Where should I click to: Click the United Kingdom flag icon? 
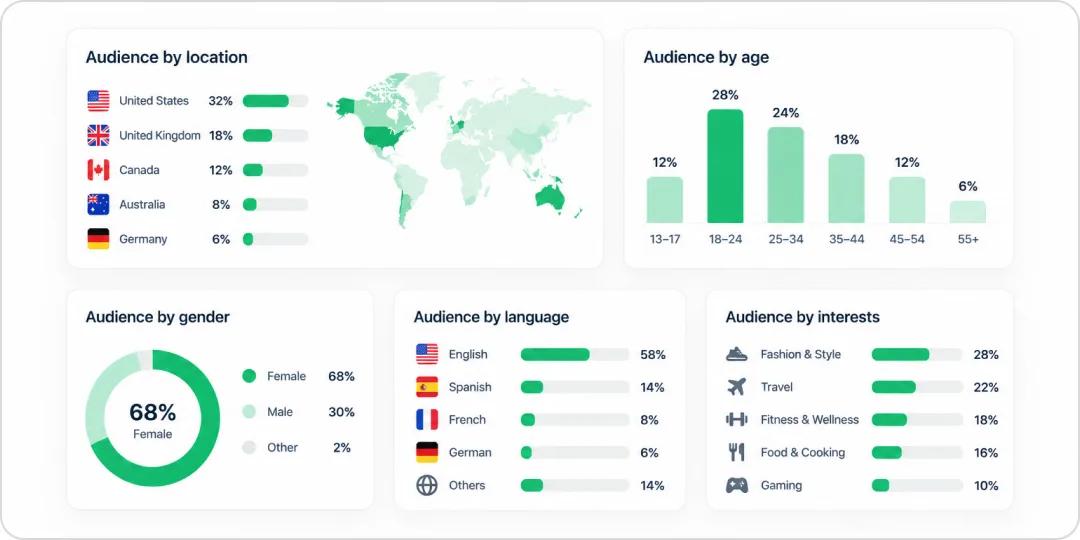(x=98, y=135)
